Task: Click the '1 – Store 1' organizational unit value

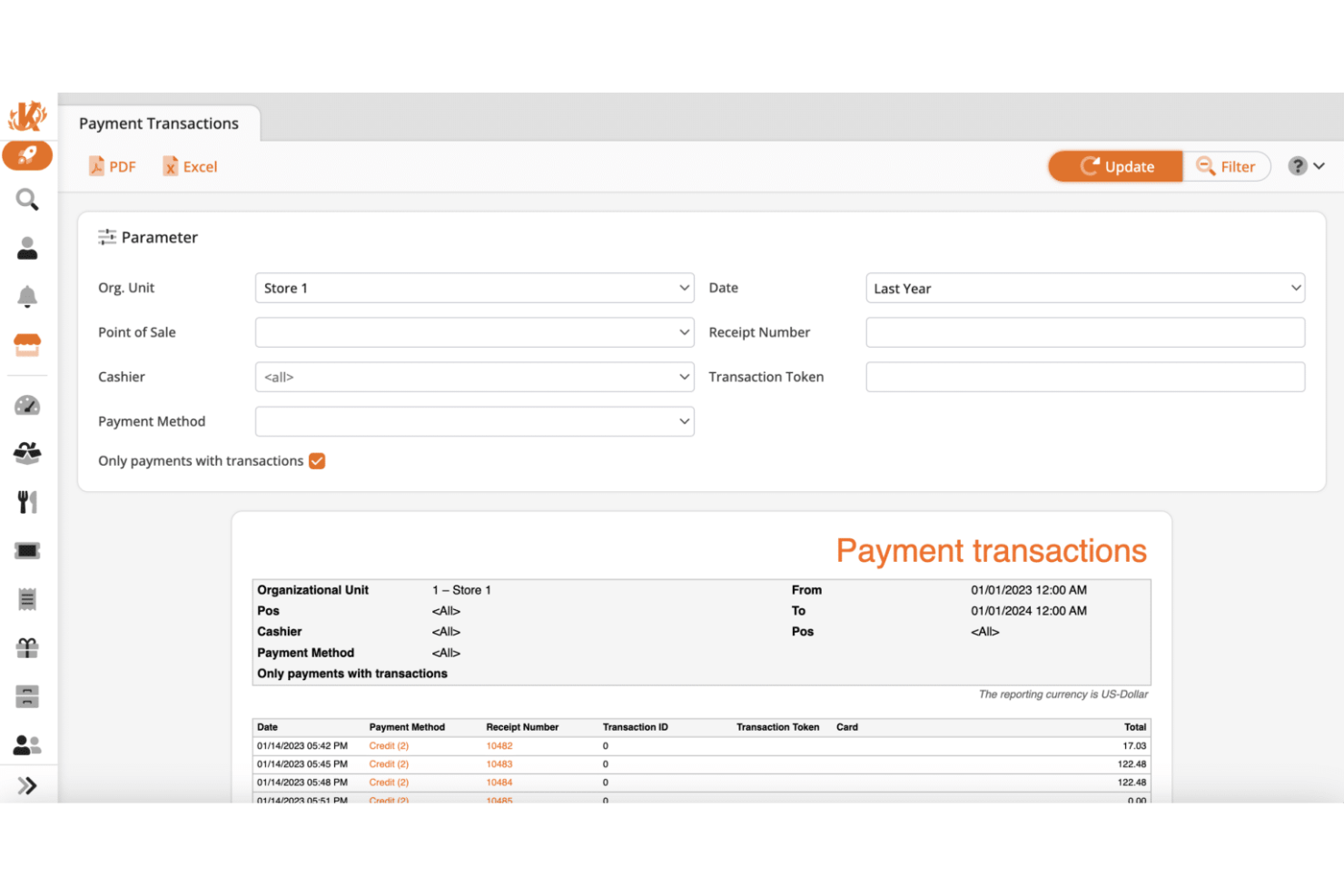Action: [x=461, y=590]
